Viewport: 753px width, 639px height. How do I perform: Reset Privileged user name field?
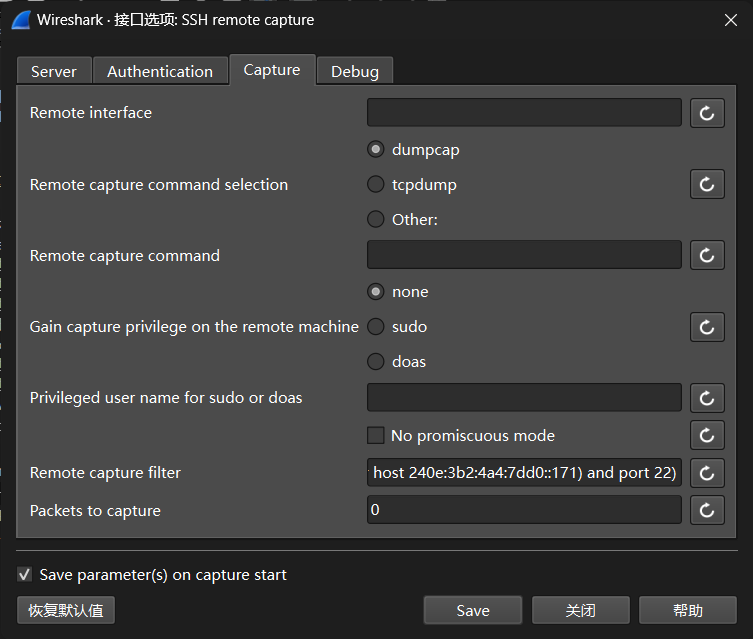click(707, 398)
